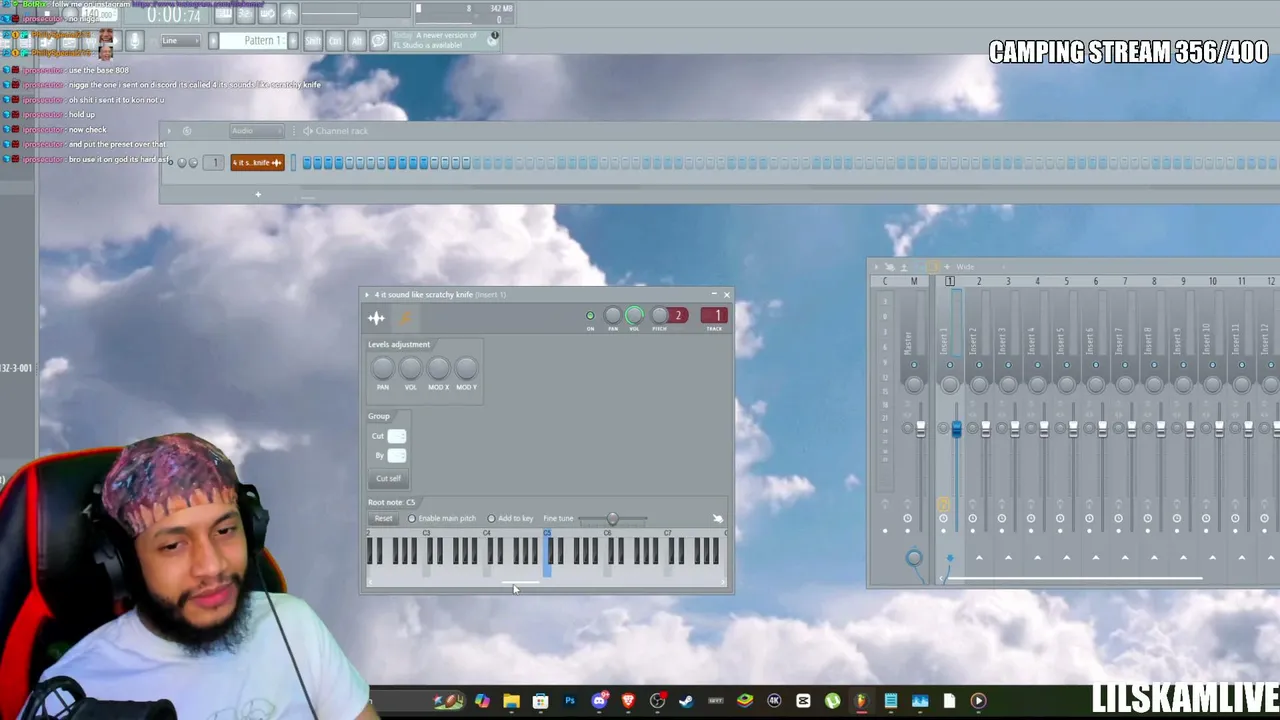The image size is (1280, 720).
Task: Click the speech bubble icon beside Alt
Action: pos(379,41)
